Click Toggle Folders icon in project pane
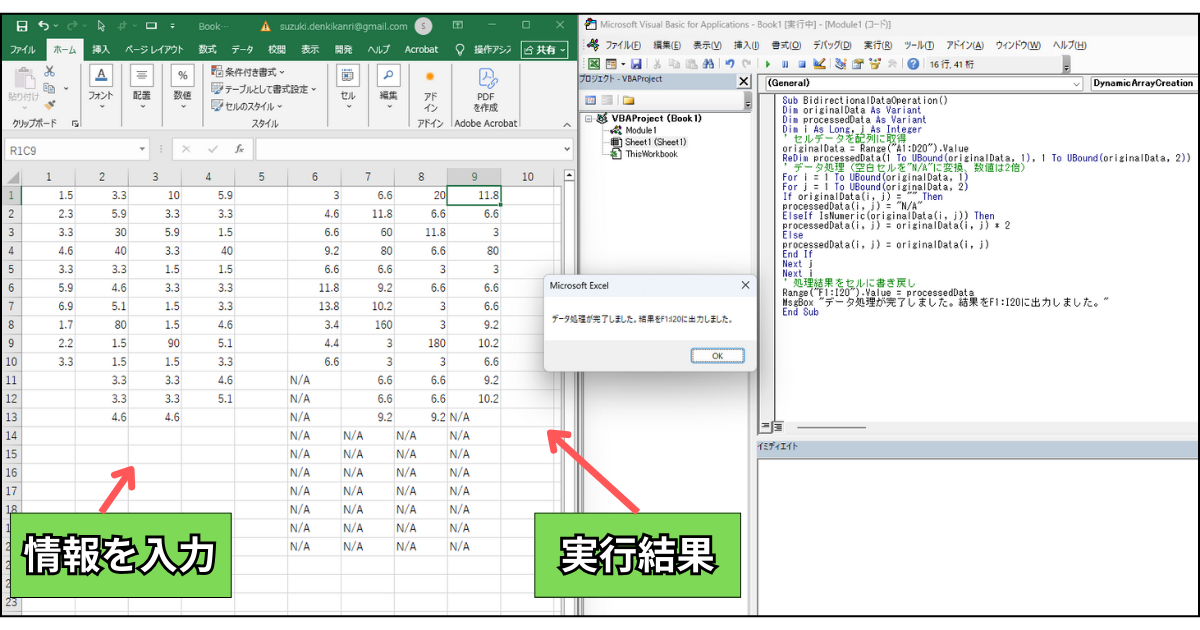Viewport: 1200px width, 630px height. pos(628,100)
